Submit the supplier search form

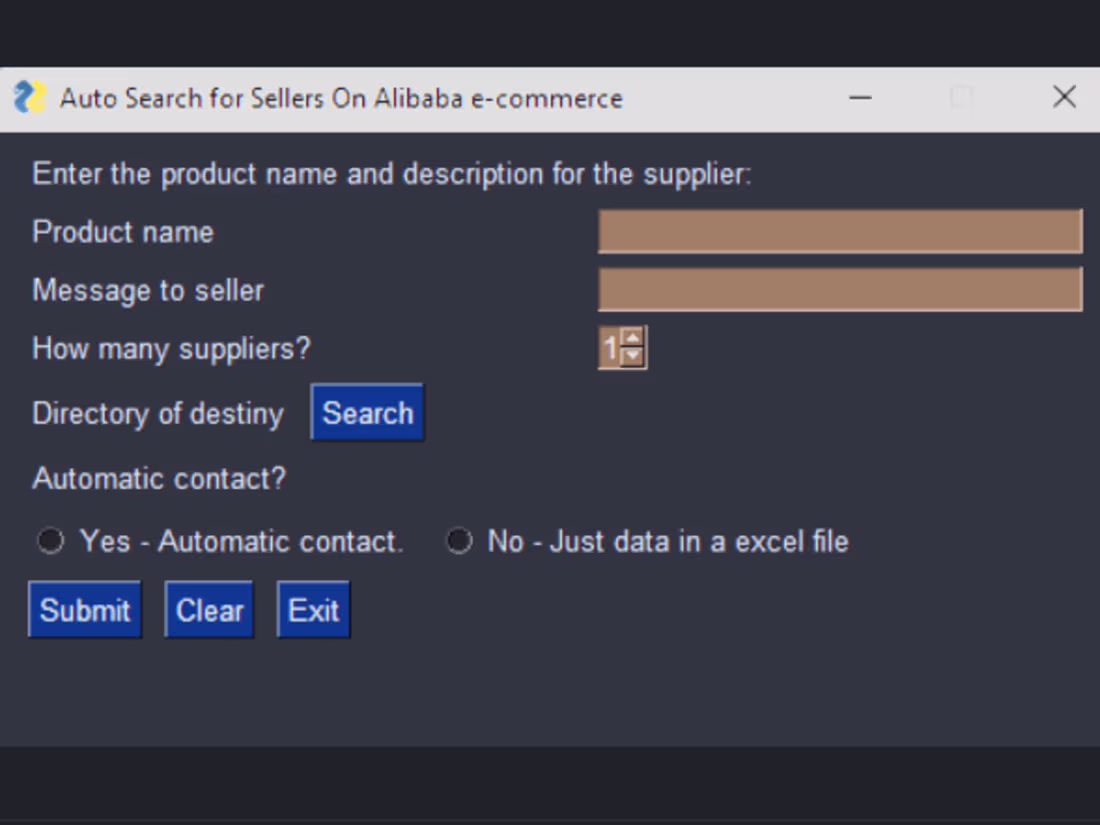84,609
